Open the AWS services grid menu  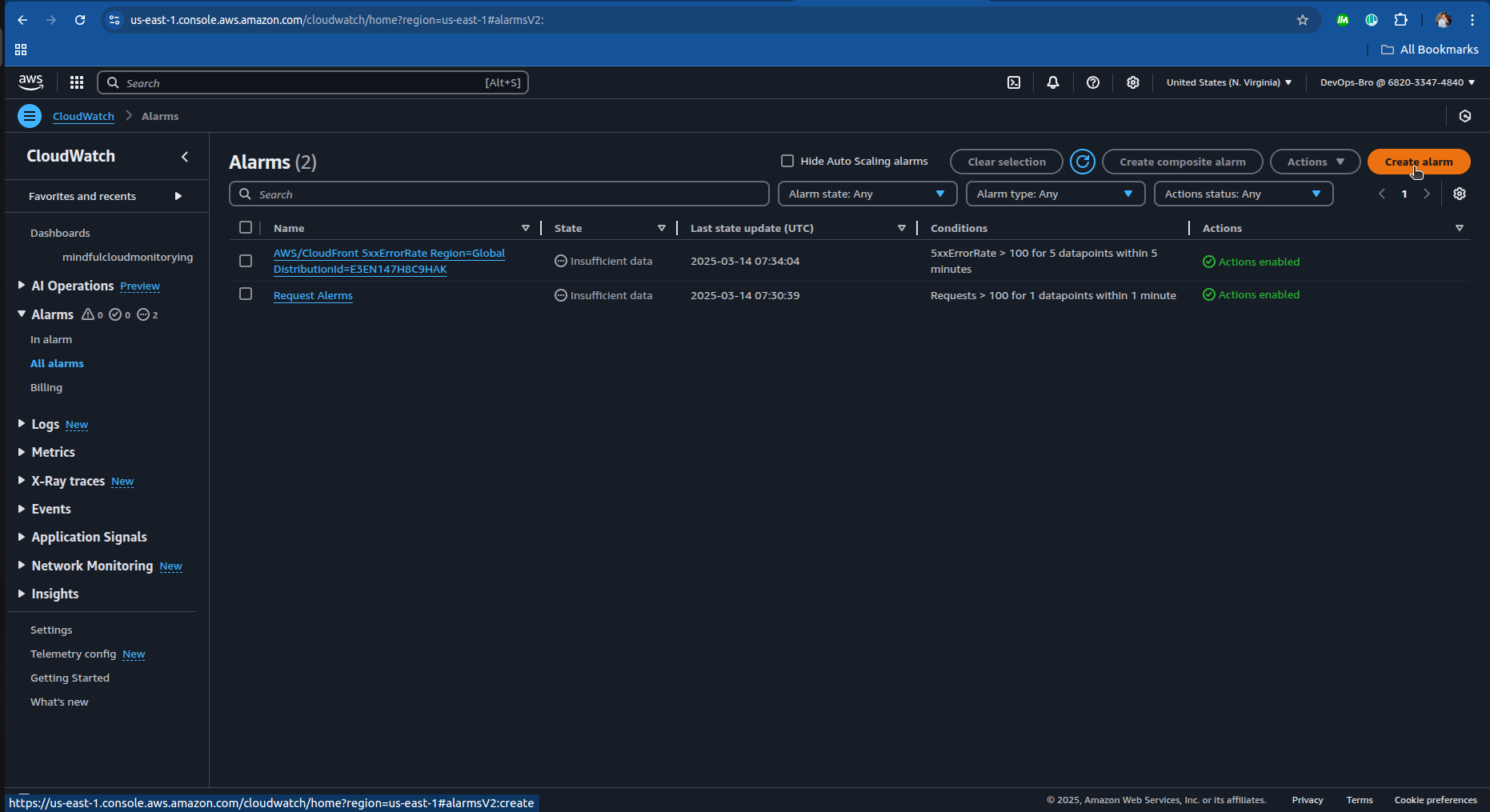pyautogui.click(x=77, y=82)
